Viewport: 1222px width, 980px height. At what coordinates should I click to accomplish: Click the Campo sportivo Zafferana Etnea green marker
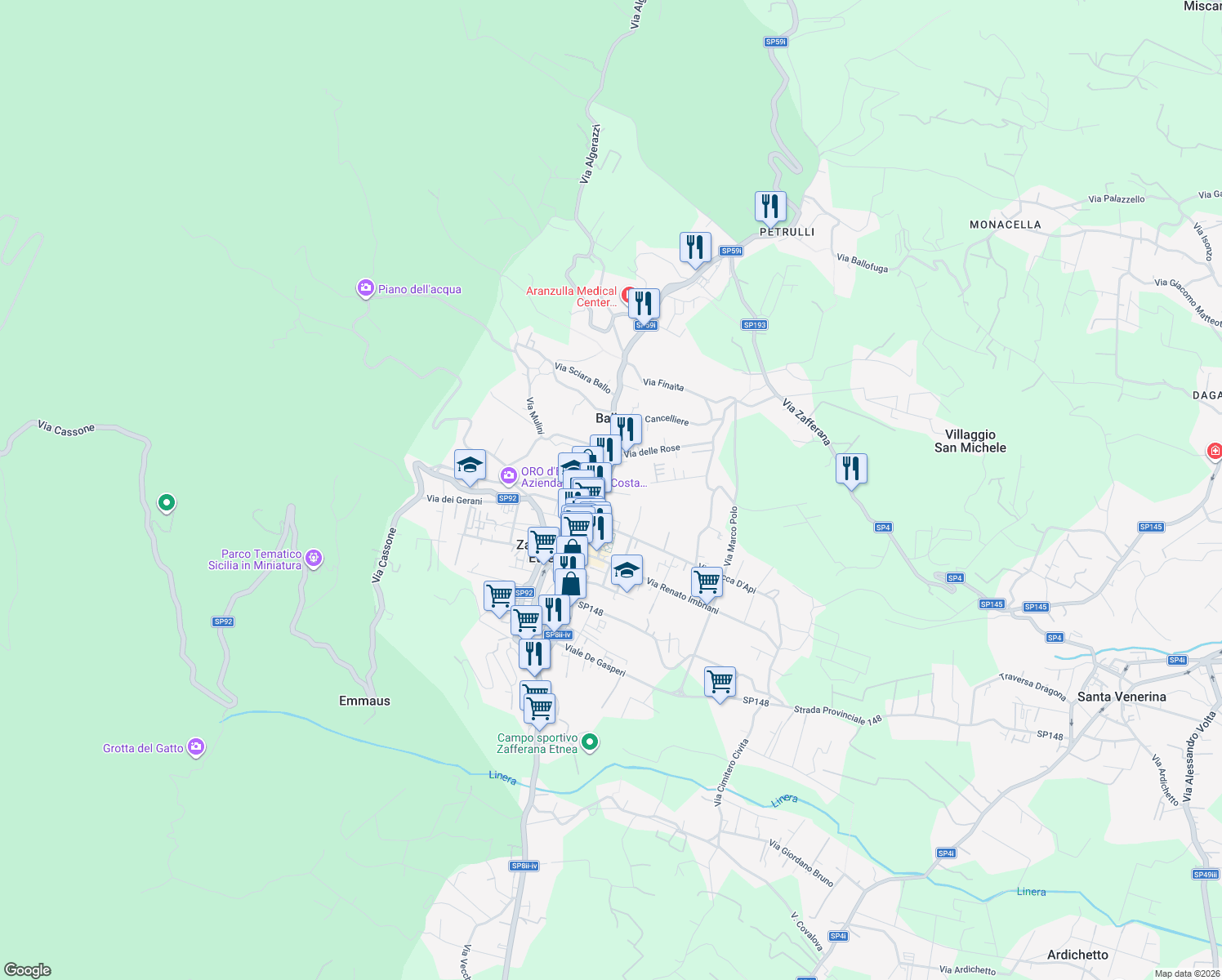click(590, 741)
